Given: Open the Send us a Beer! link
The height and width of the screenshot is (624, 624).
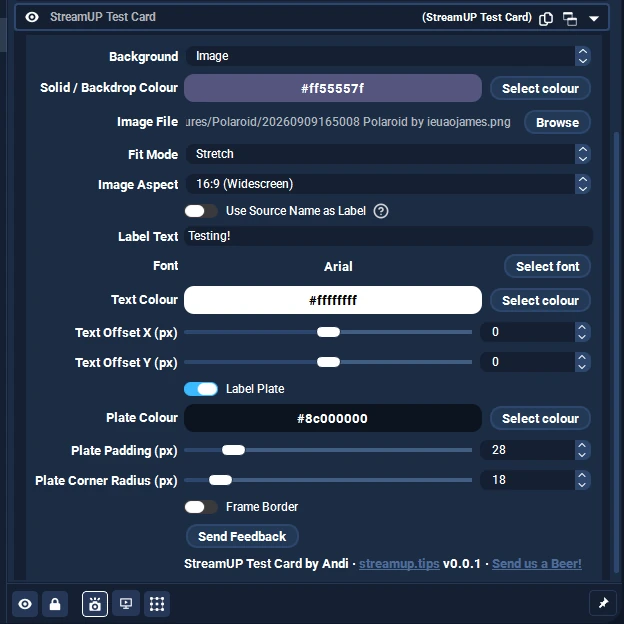Looking at the screenshot, I should (536, 564).
